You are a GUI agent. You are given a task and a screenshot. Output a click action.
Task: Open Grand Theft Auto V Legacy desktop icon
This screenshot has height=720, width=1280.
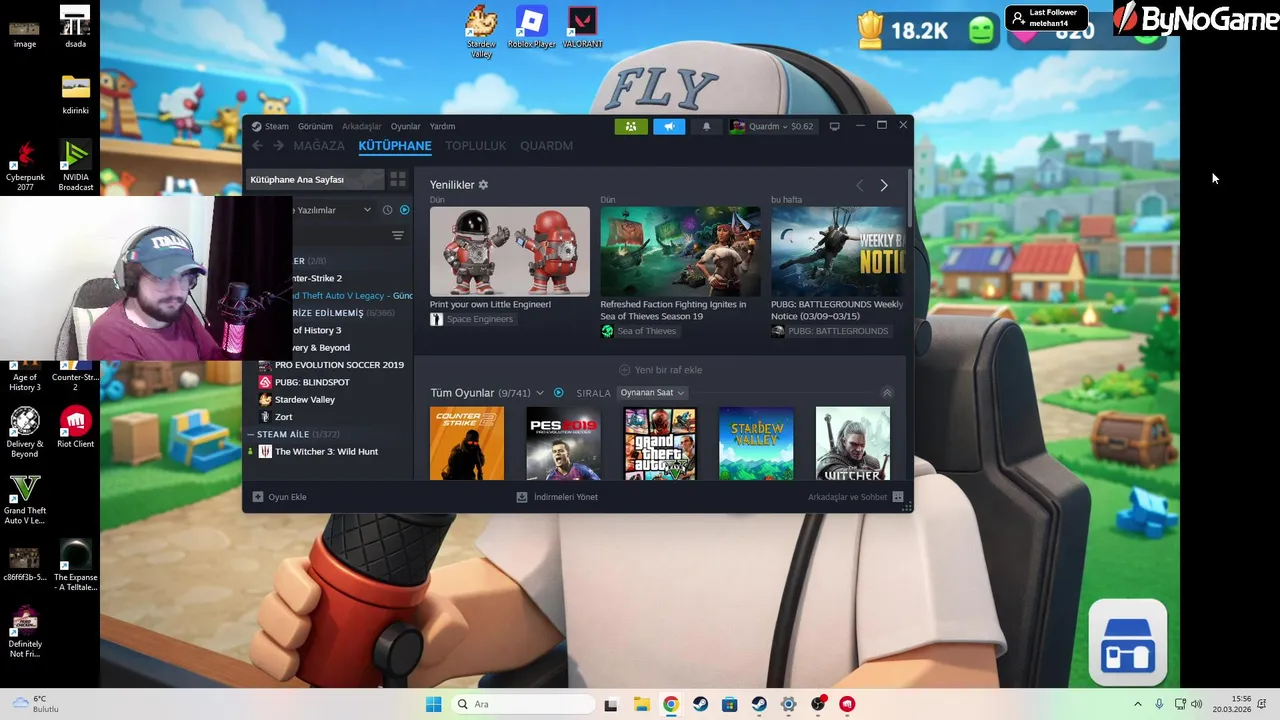(25, 499)
